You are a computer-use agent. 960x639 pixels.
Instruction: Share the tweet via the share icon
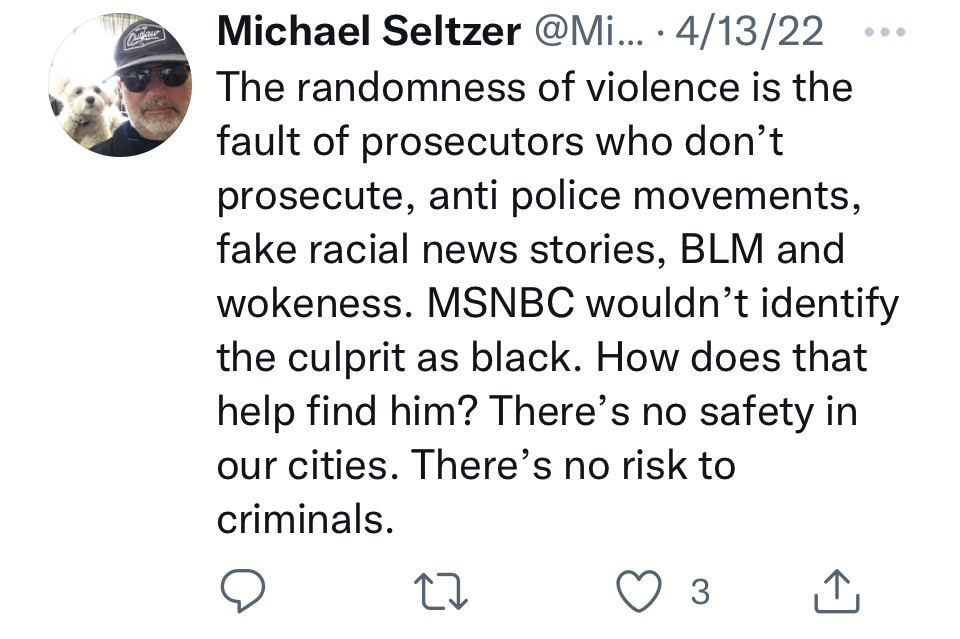click(837, 593)
